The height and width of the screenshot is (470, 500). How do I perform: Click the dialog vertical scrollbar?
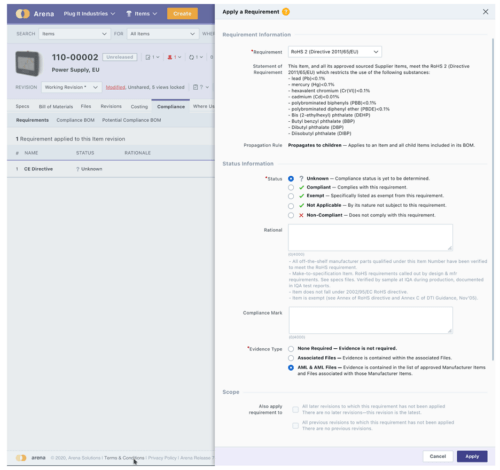(x=493, y=199)
